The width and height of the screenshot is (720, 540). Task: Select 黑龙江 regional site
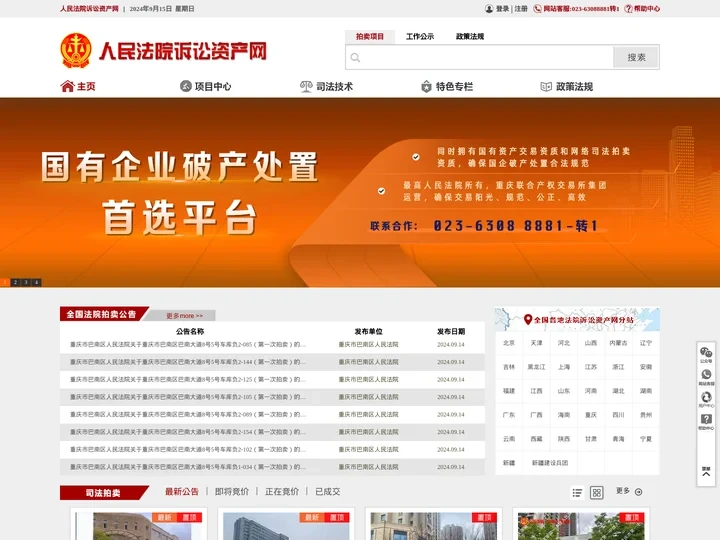pos(536,367)
